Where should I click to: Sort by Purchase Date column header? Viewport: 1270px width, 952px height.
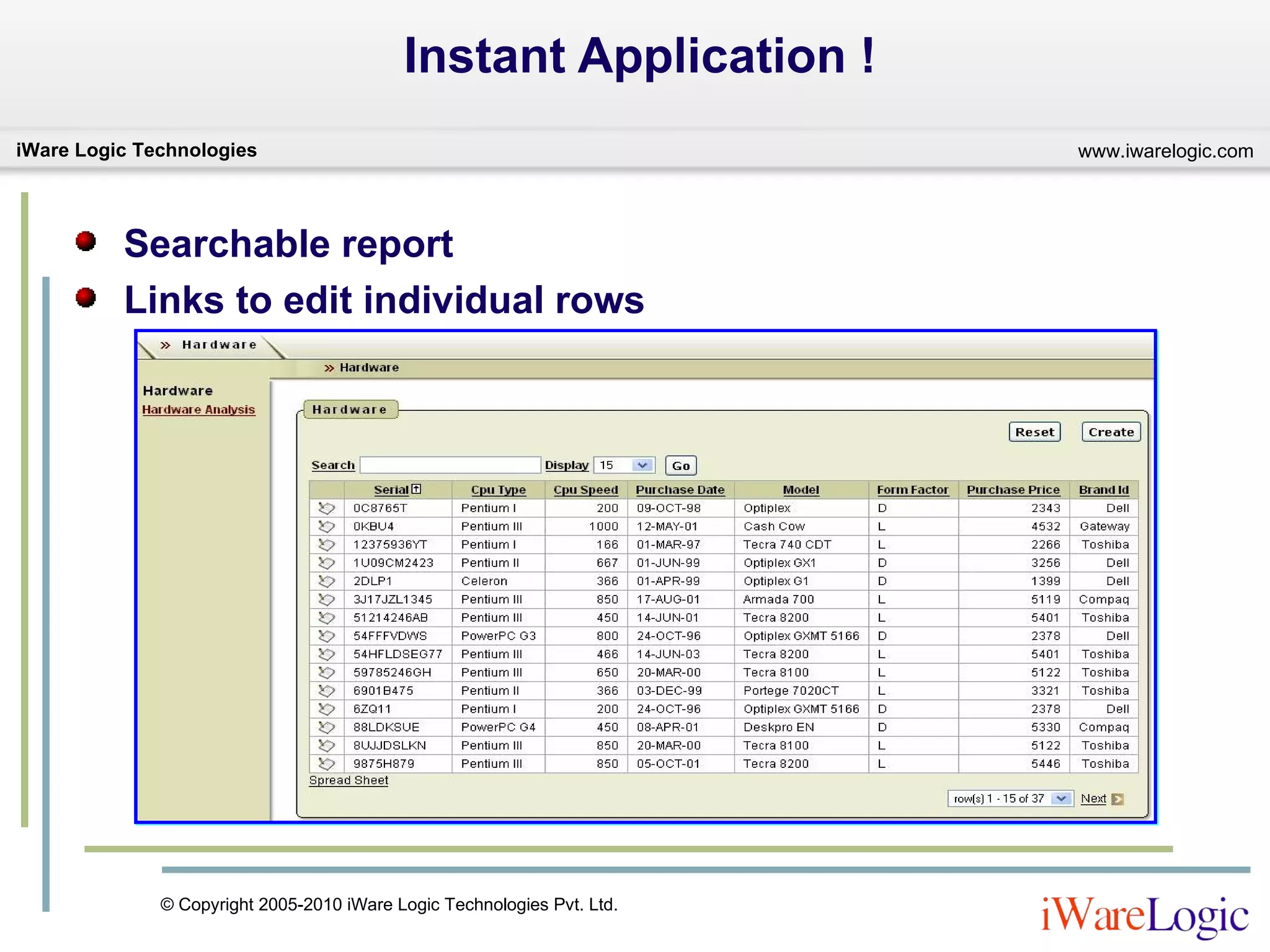[680, 490]
